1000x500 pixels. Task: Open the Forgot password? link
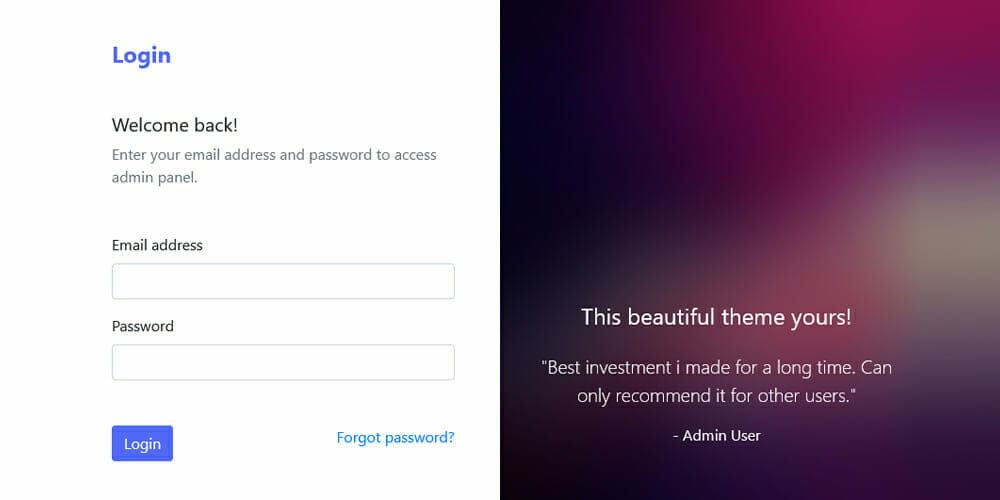(x=395, y=437)
